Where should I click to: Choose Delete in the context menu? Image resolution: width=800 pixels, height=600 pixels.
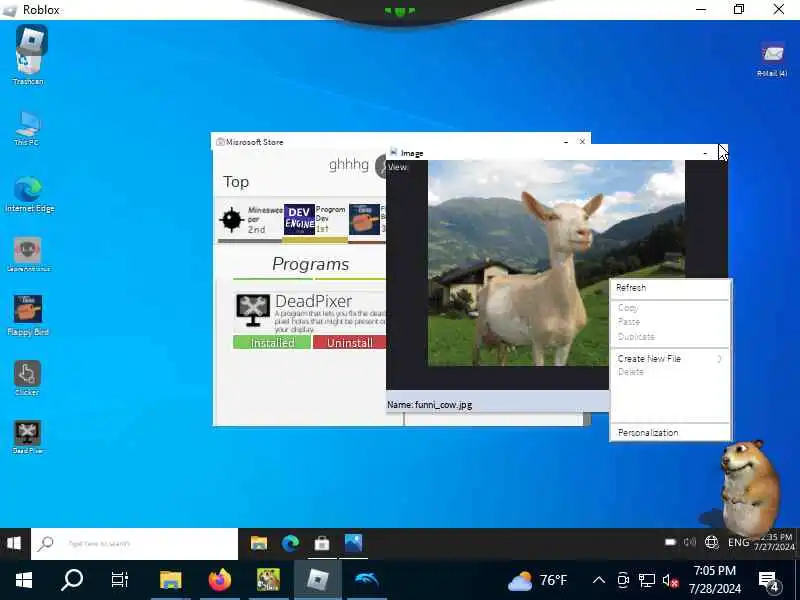click(631, 372)
